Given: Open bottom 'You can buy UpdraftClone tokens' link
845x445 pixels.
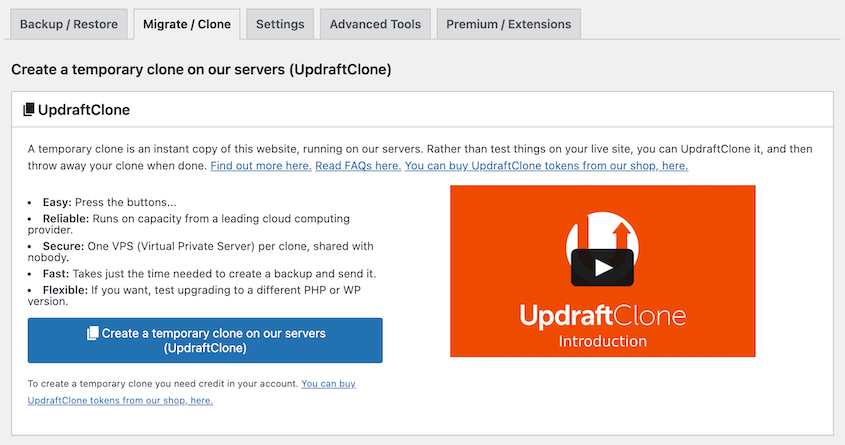Looking at the screenshot, I should pyautogui.click(x=191, y=392).
